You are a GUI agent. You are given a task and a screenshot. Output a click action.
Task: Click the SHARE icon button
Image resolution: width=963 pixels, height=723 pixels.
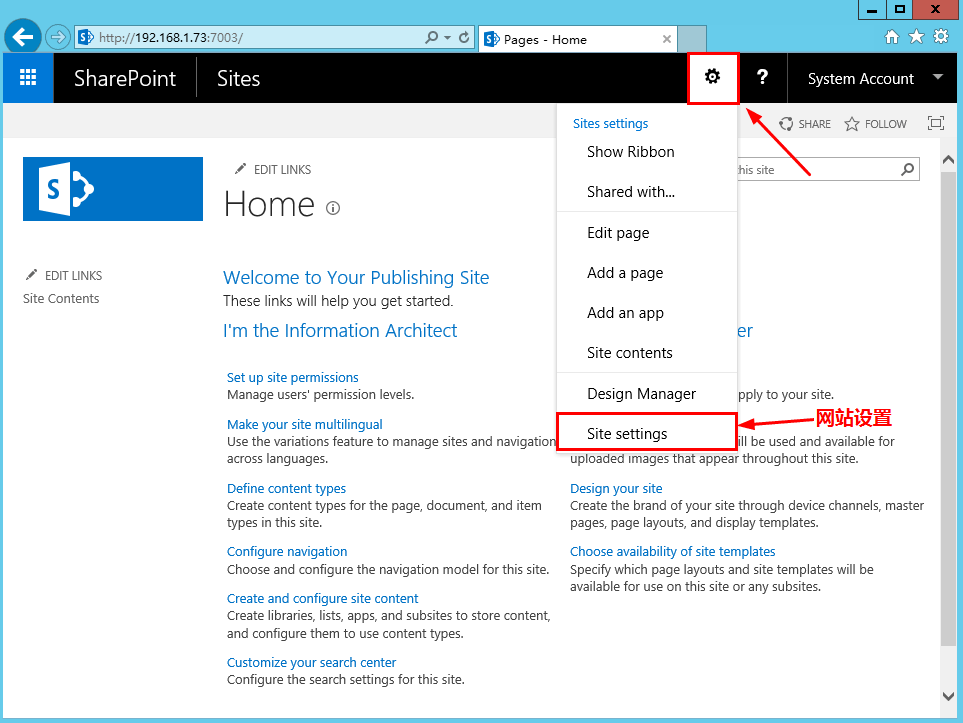pyautogui.click(x=805, y=124)
